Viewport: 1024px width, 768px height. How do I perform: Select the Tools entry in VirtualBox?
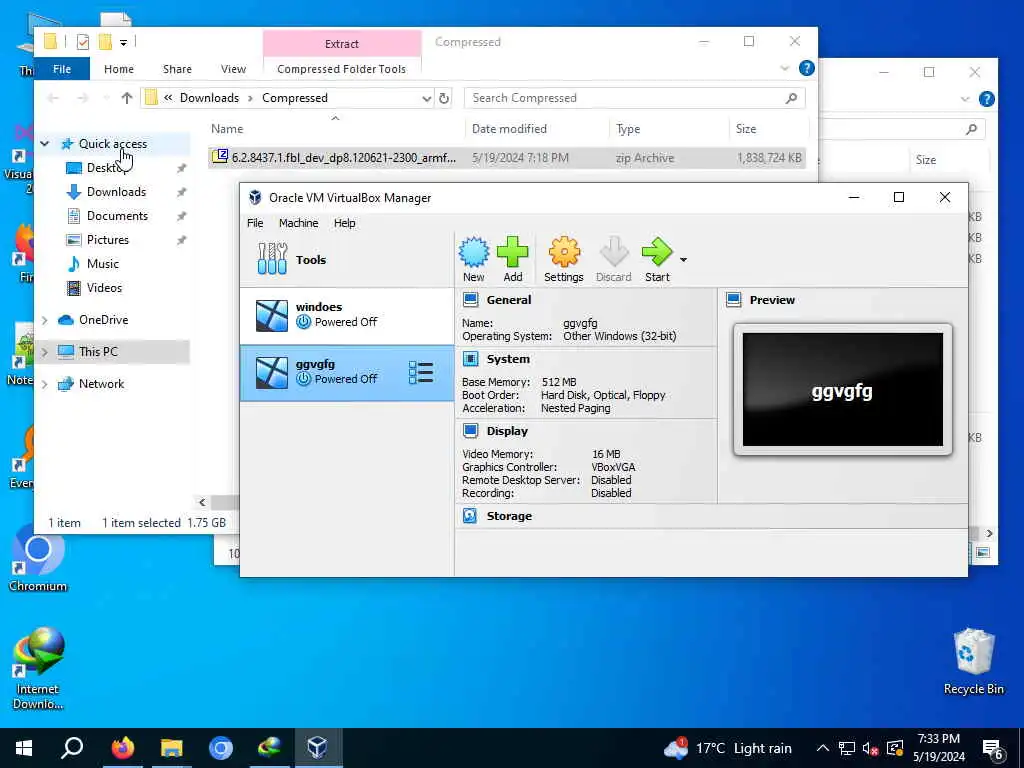pos(347,259)
